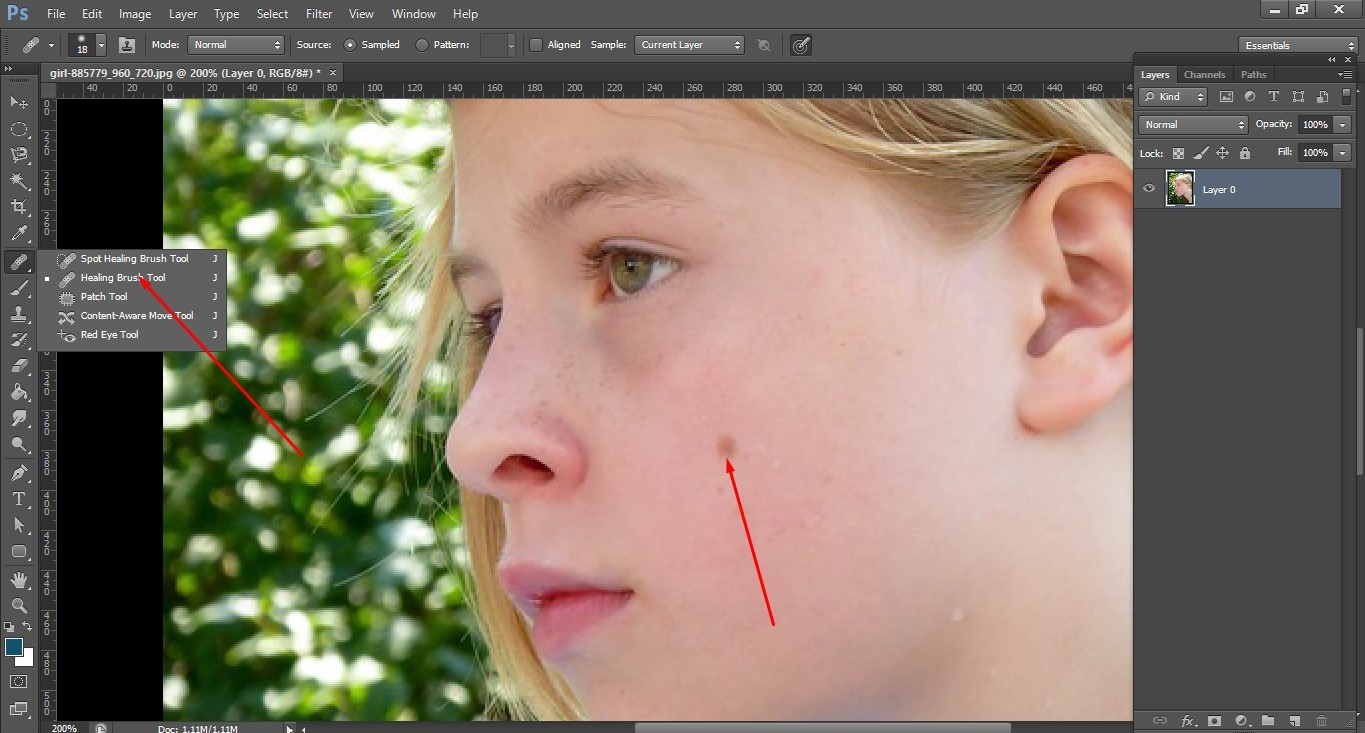Open the File menu
This screenshot has height=733, width=1365.
[56, 14]
